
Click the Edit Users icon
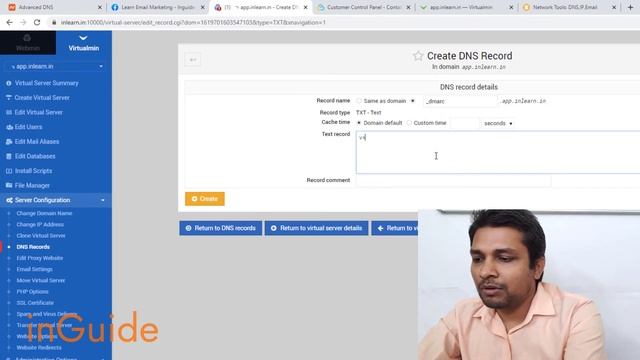pyautogui.click(x=9, y=127)
